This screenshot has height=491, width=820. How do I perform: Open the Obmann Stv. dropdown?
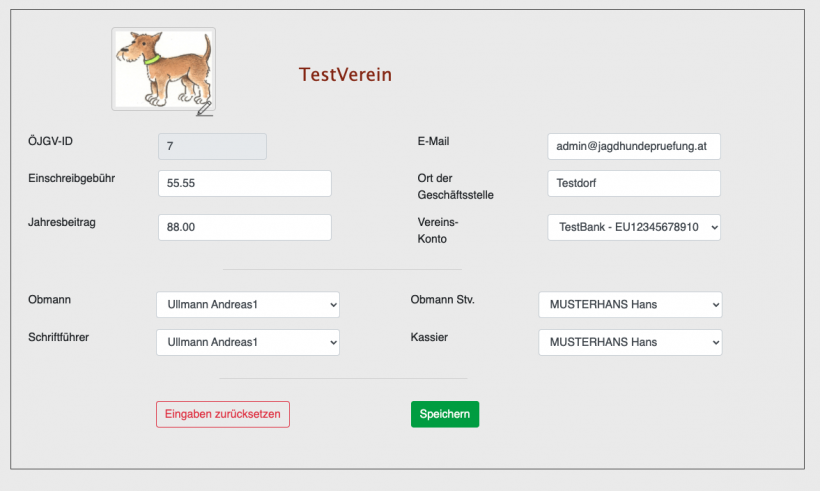pos(629,304)
